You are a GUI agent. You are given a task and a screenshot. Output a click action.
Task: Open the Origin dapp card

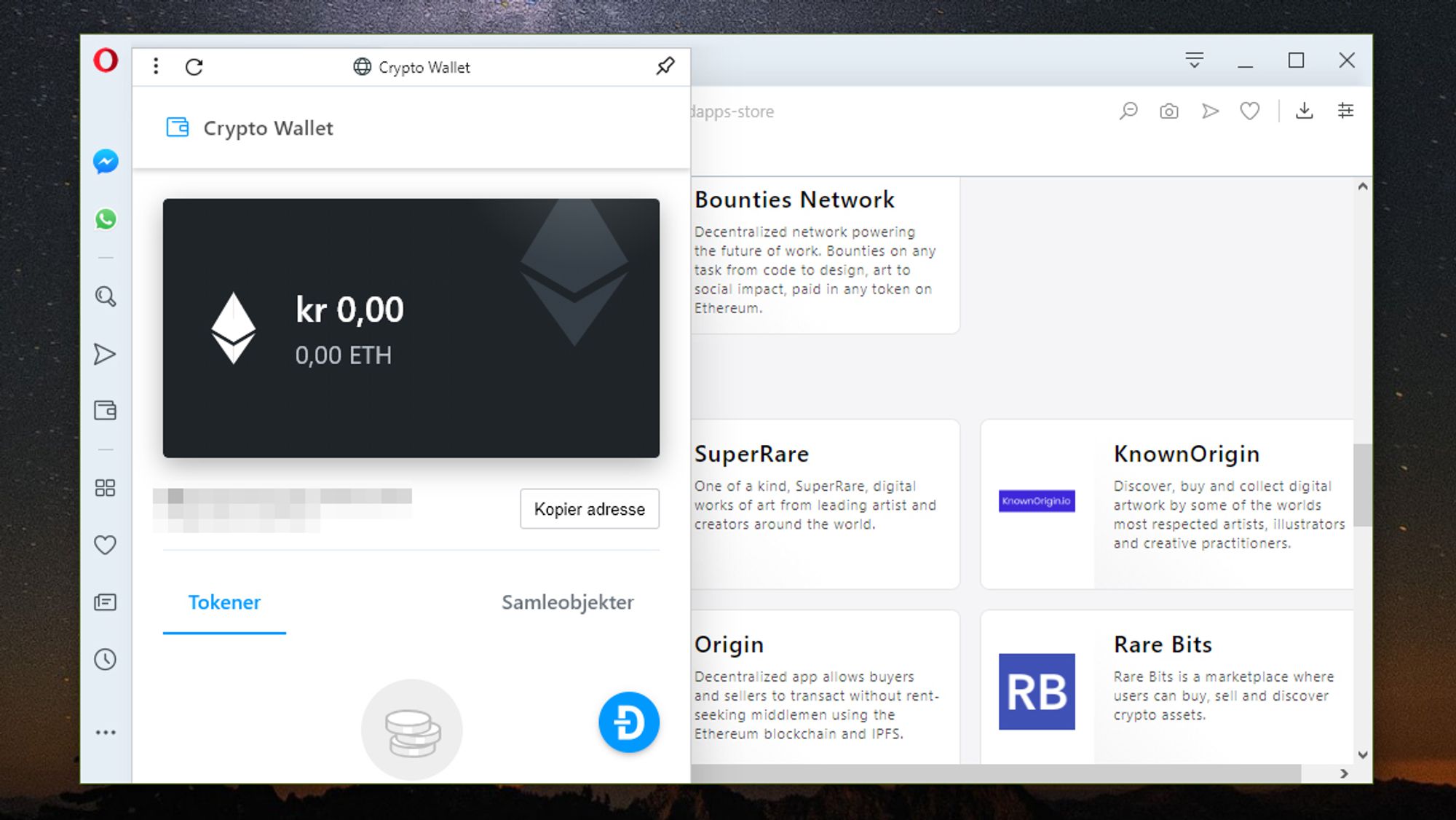[825, 687]
